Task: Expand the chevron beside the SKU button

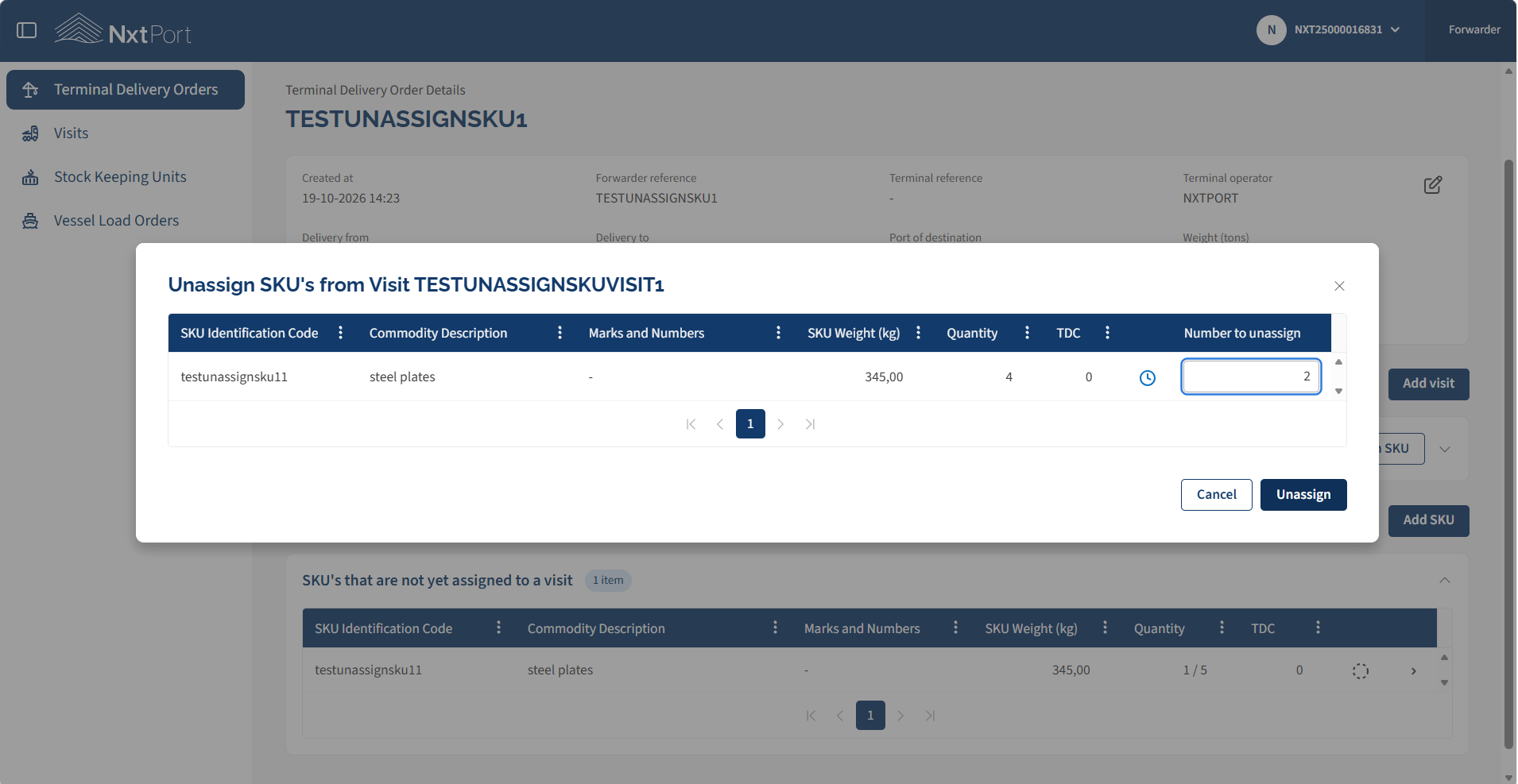Action: (x=1445, y=449)
